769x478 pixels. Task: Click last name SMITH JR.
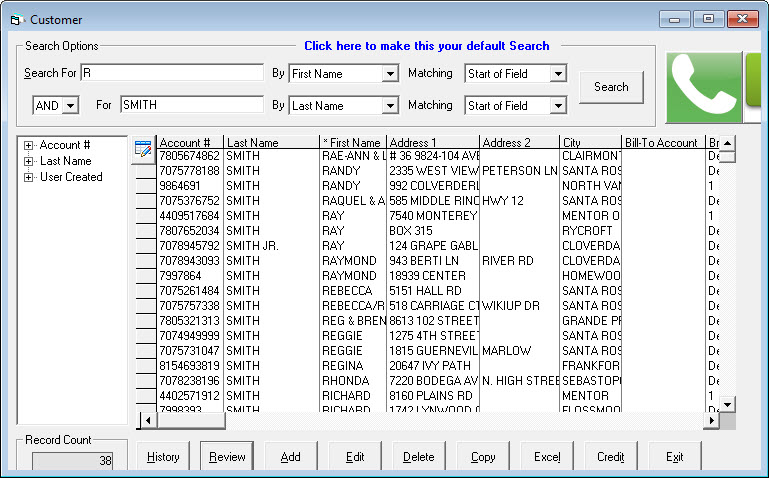coord(271,246)
